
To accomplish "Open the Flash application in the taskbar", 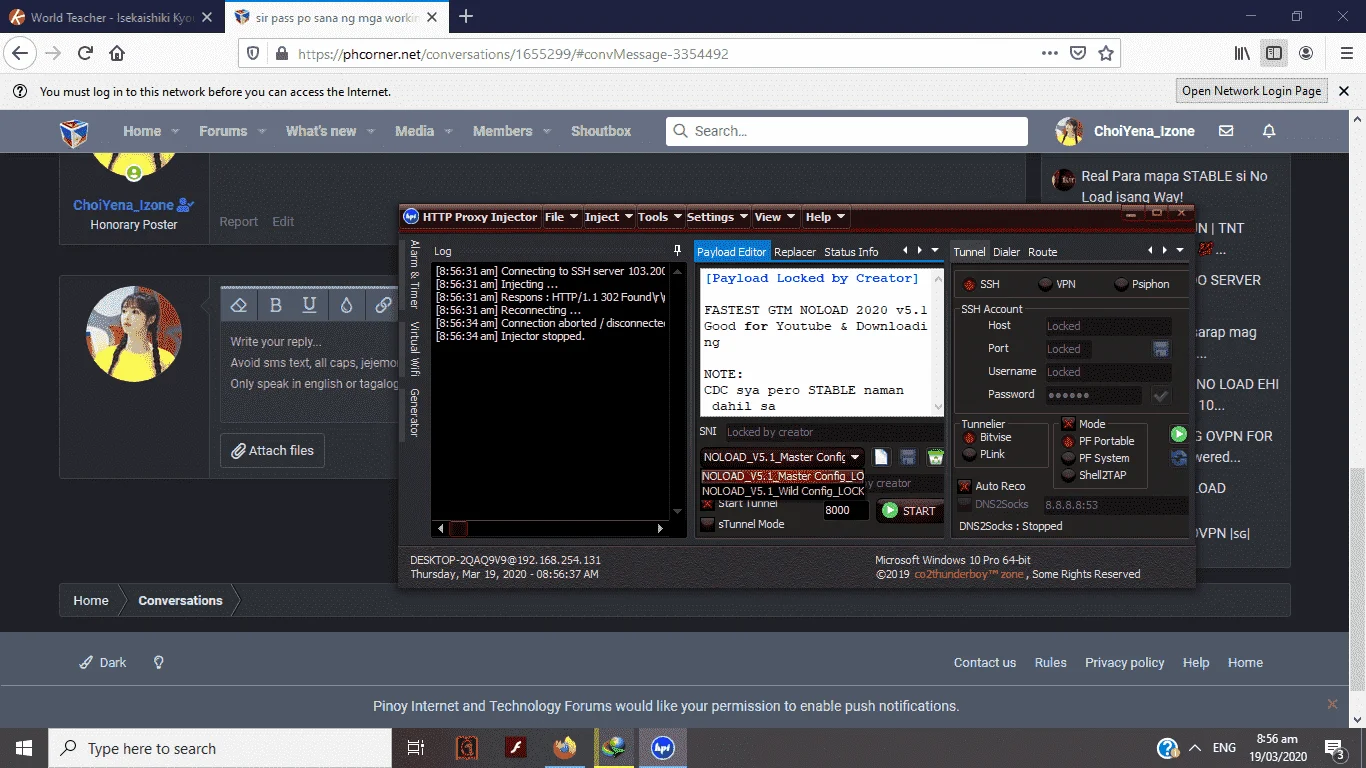I will coord(515,748).
